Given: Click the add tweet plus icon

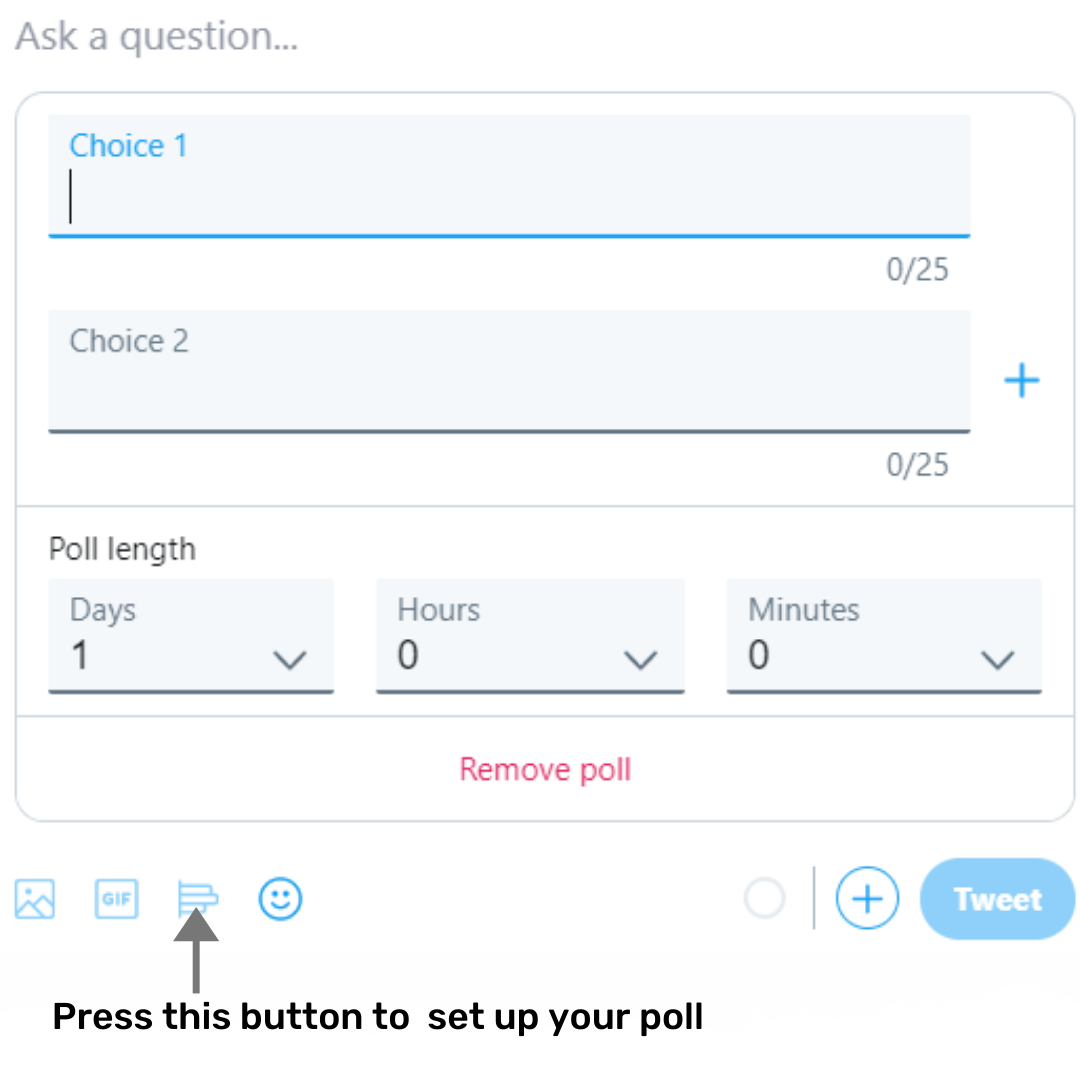Looking at the screenshot, I should (x=867, y=899).
